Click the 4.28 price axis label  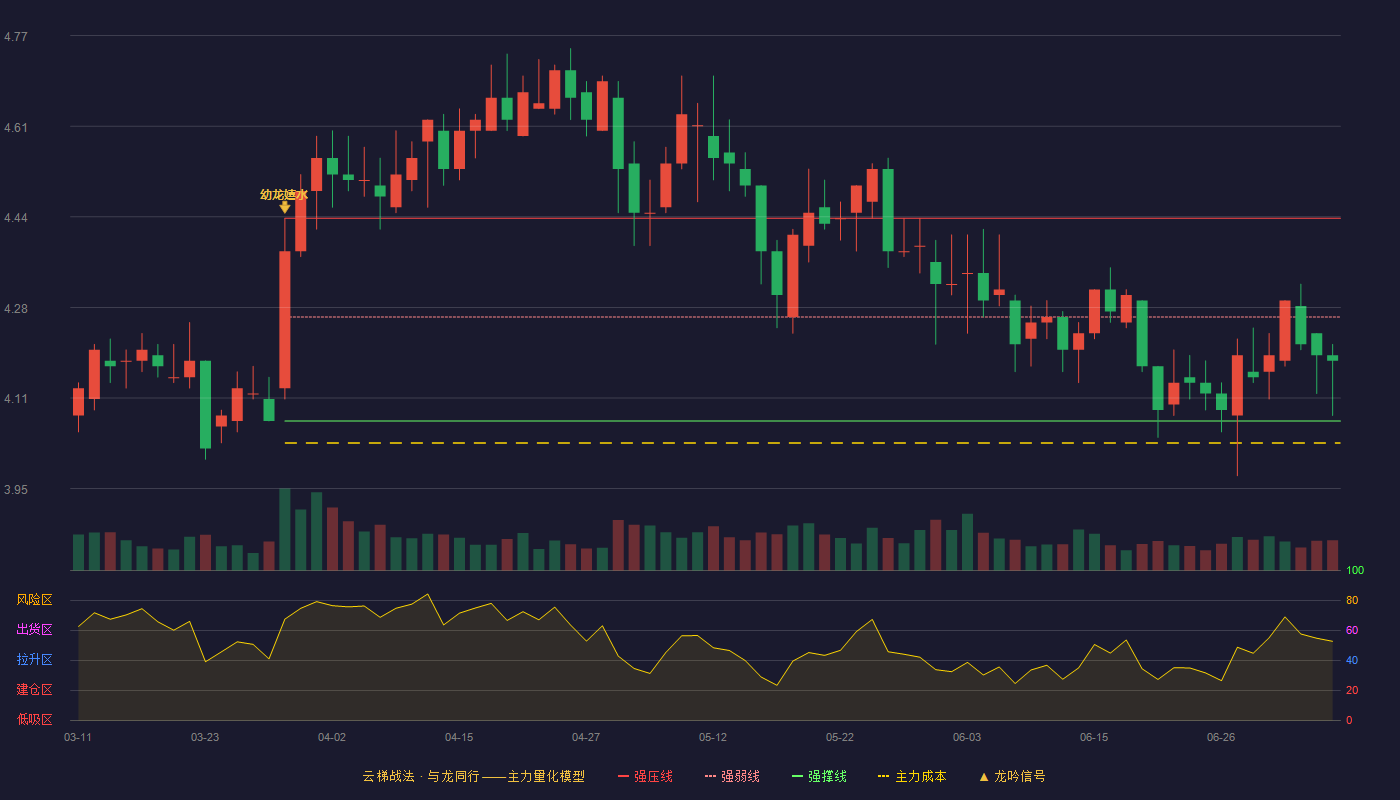(16, 308)
